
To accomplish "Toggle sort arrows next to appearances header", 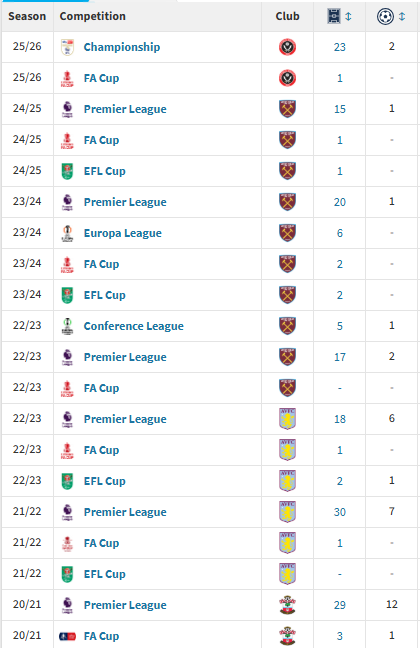I will (x=348, y=17).
